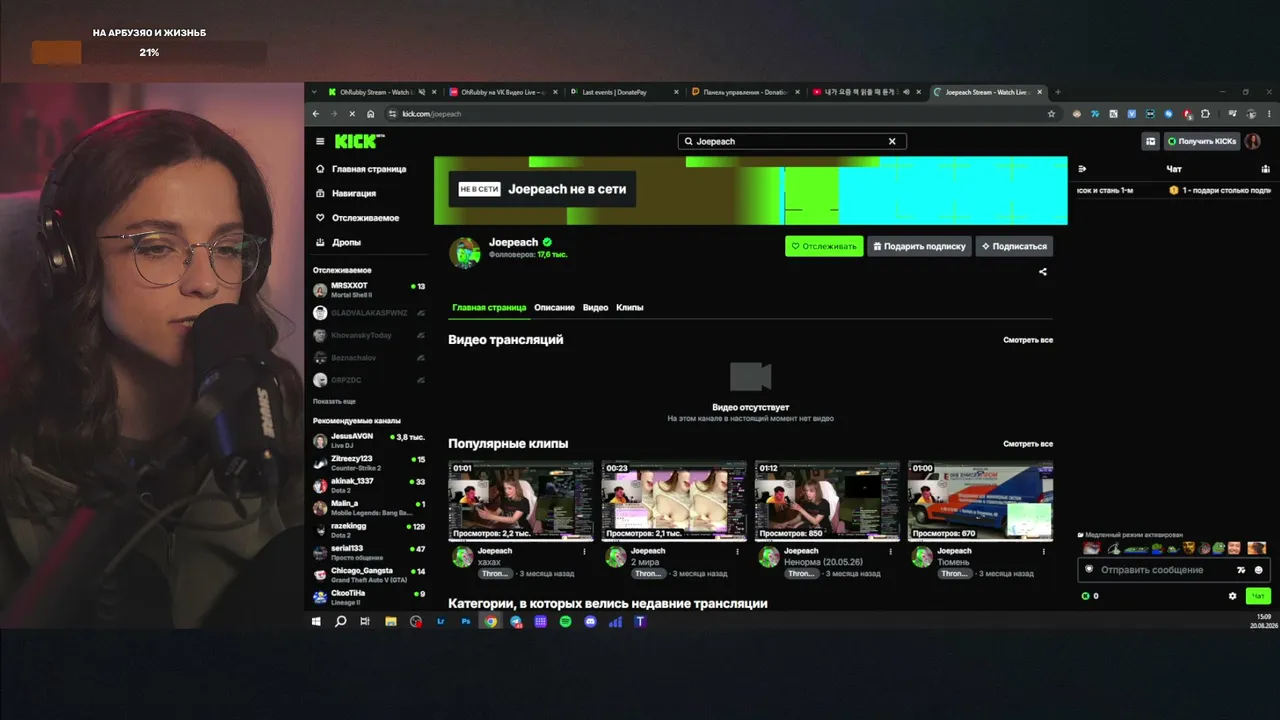Switch to the Клипы tab
The image size is (1280, 720).
(x=630, y=308)
